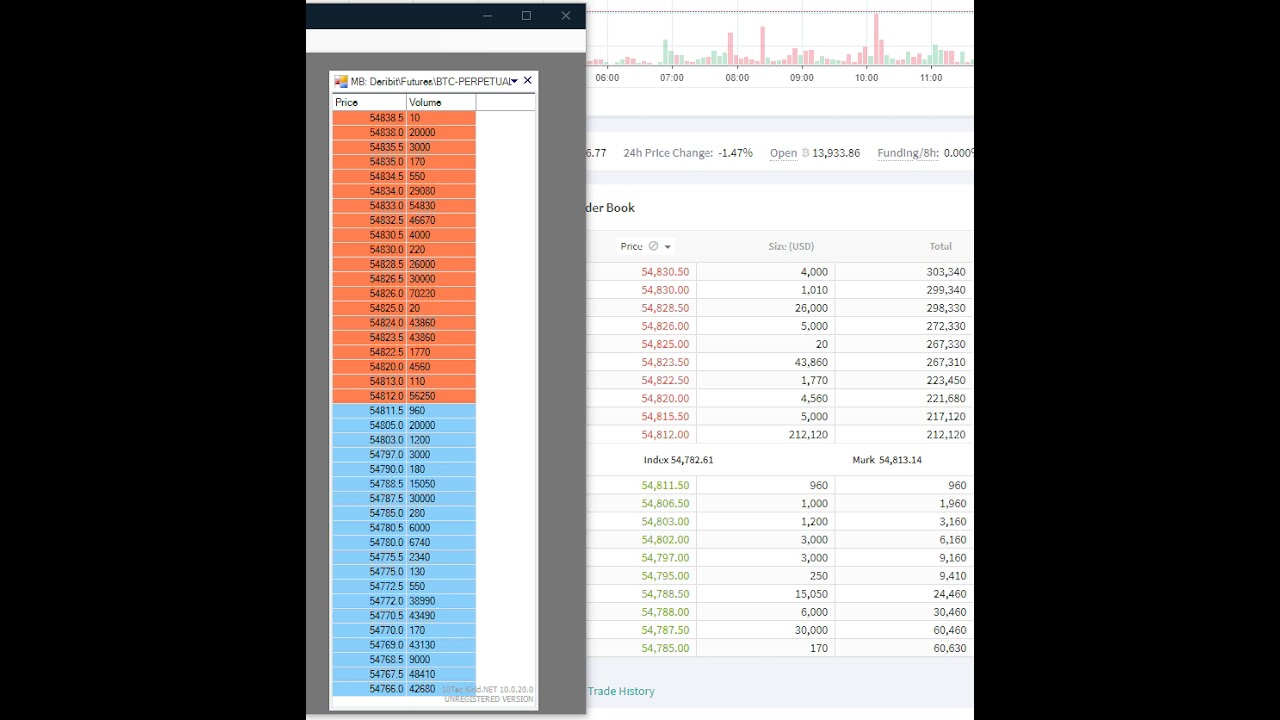The height and width of the screenshot is (720, 1280).
Task: Select ask price 54,815.50 in Order Book
Action: [x=665, y=416]
